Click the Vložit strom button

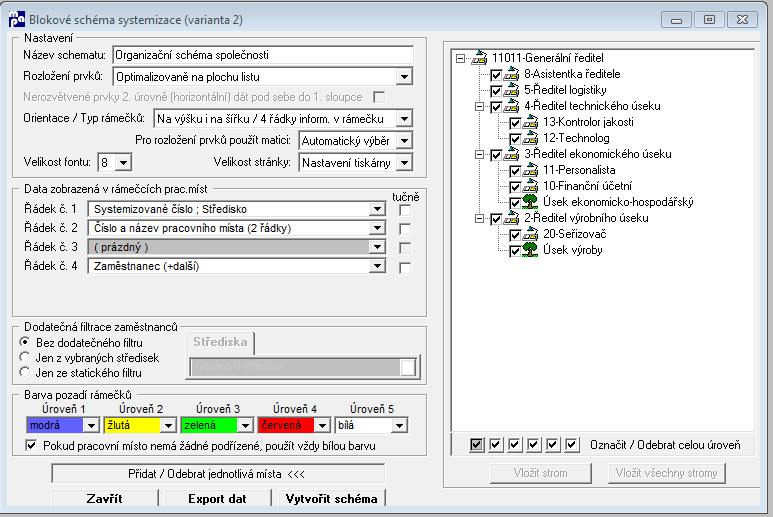coord(540,473)
